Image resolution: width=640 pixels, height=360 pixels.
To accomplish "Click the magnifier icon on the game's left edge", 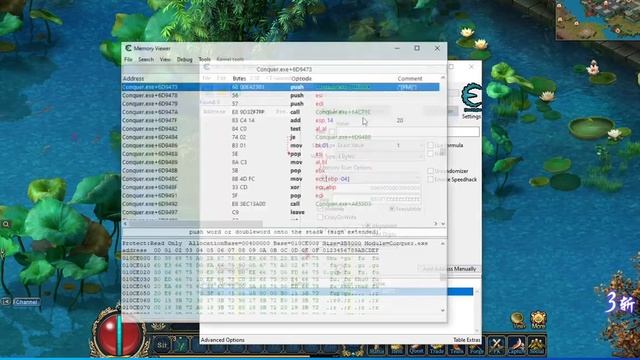I will point(6,224).
